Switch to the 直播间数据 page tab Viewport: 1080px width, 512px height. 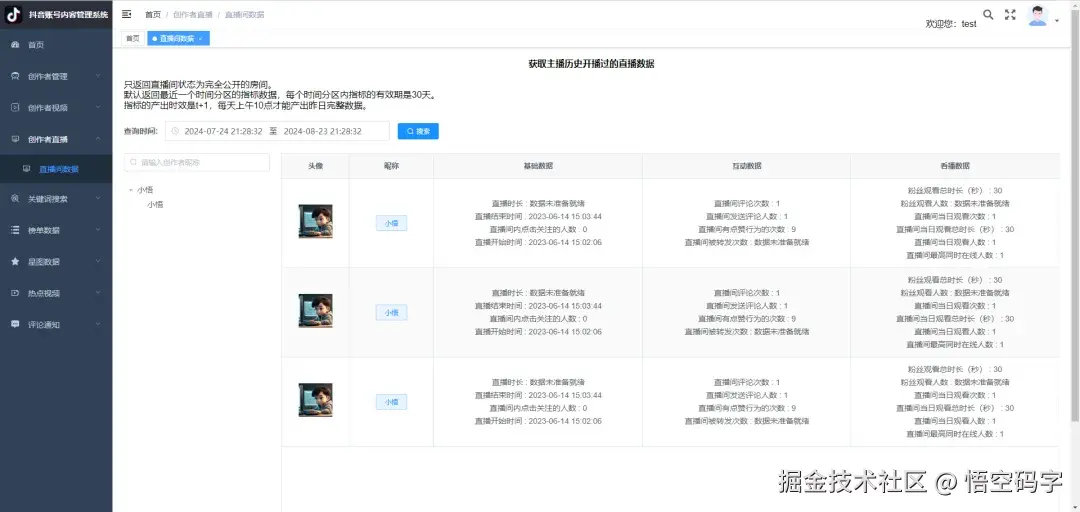coord(176,39)
